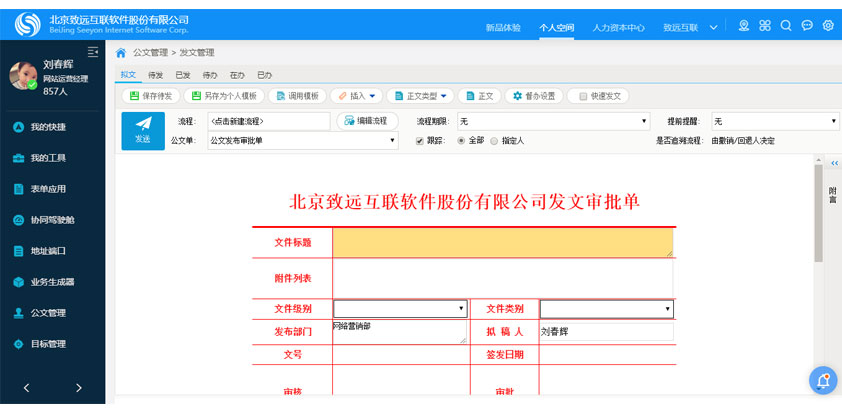Open the 公文单 dropdown
Screen dimensions: 842x415
click(x=303, y=141)
